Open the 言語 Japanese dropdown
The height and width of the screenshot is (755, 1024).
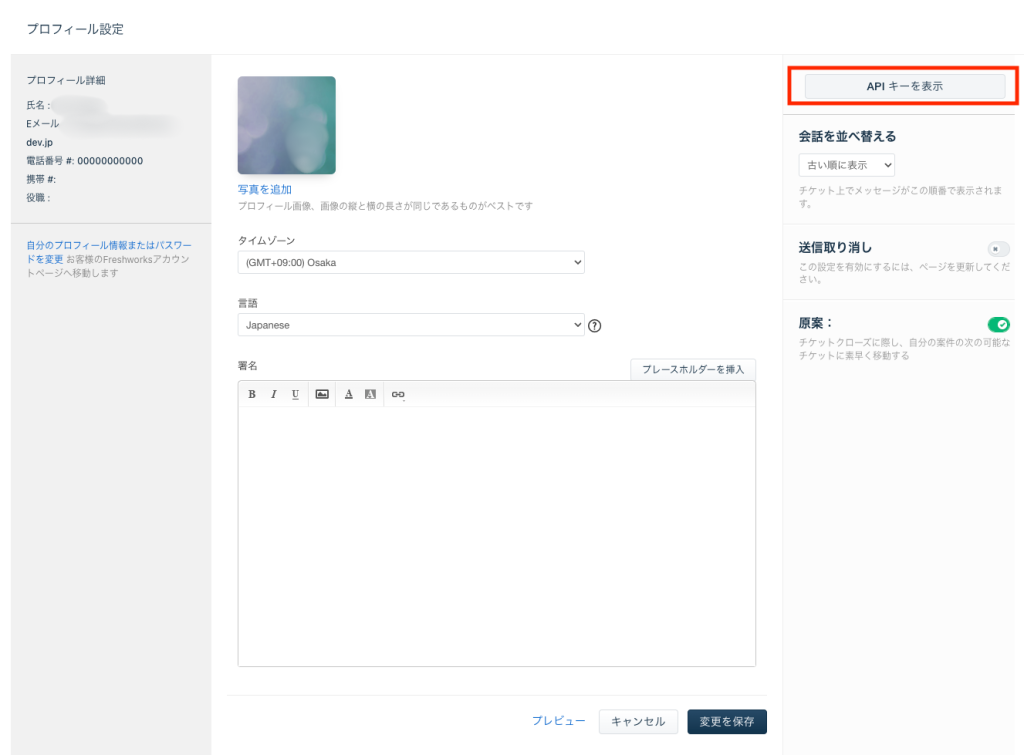(x=411, y=325)
